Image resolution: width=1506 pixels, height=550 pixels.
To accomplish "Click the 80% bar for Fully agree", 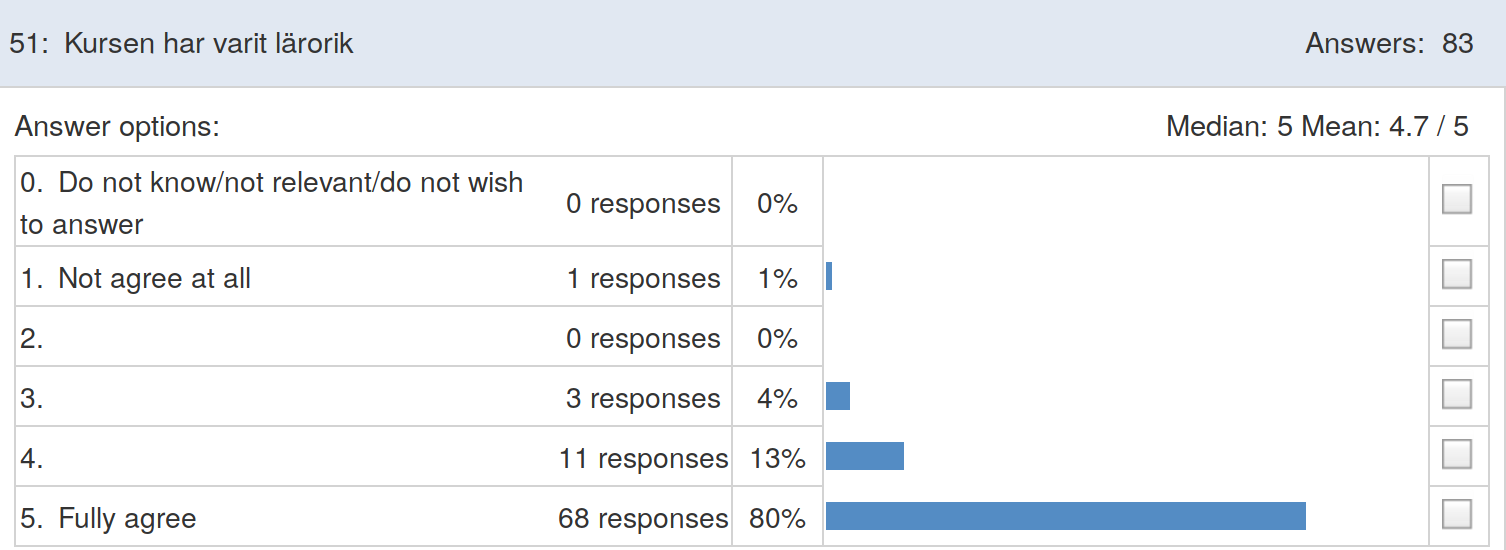I will [1066, 516].
